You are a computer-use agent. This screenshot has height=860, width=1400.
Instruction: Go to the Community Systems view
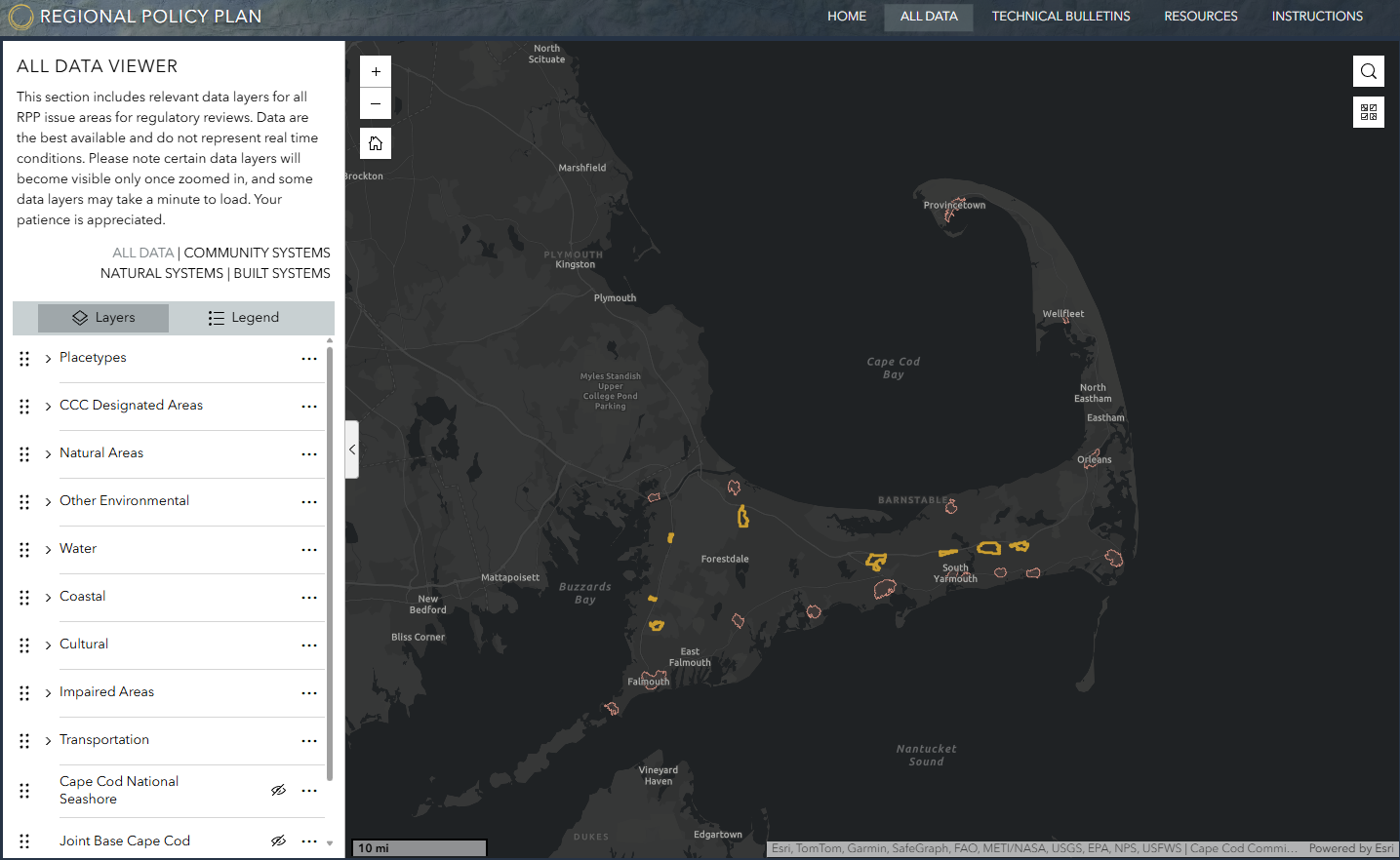coord(257,253)
